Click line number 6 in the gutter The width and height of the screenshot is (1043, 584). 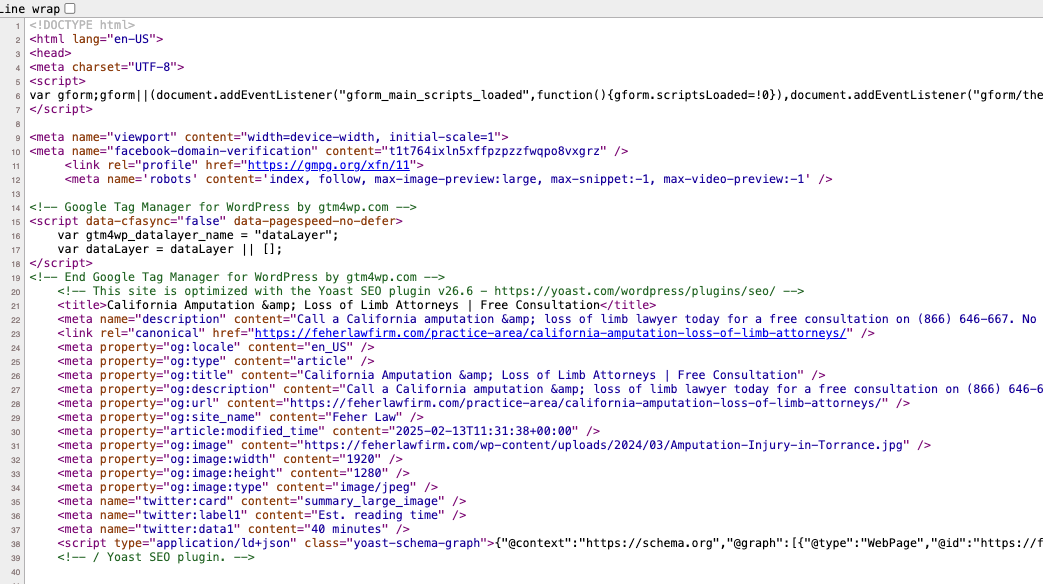[18, 95]
